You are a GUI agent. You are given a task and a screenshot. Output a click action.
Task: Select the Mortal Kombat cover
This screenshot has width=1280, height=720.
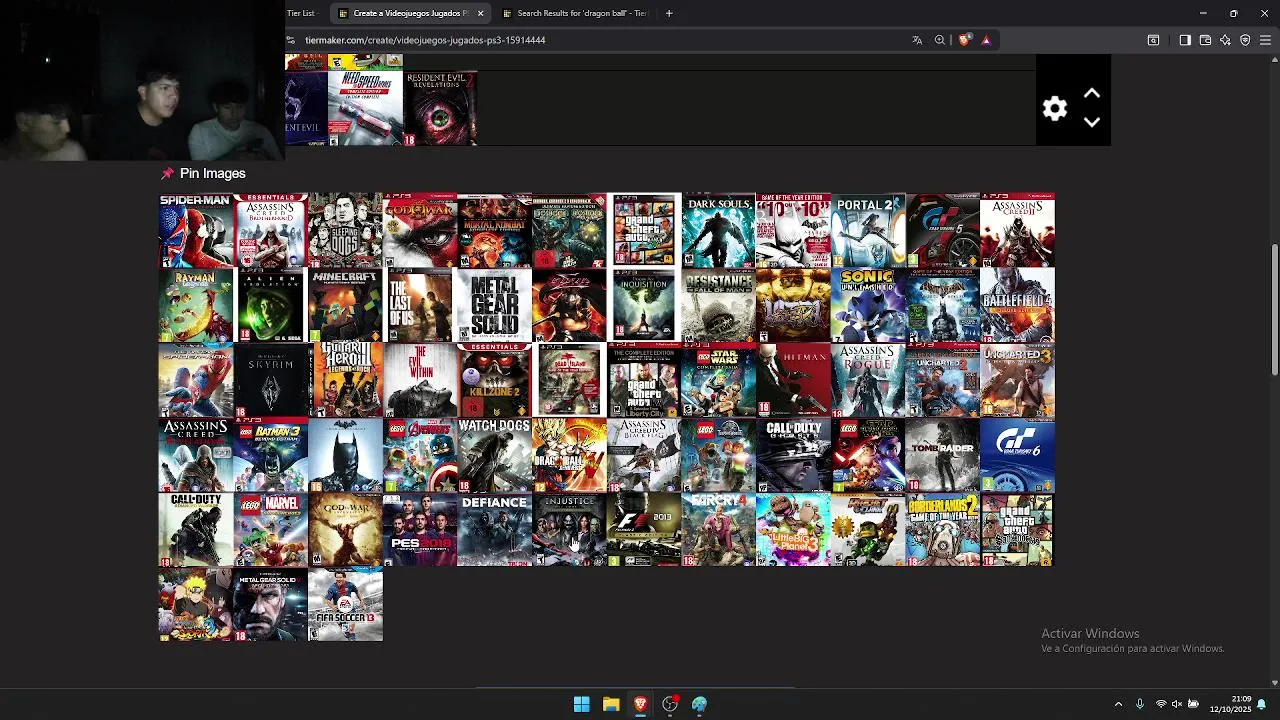click(x=494, y=230)
